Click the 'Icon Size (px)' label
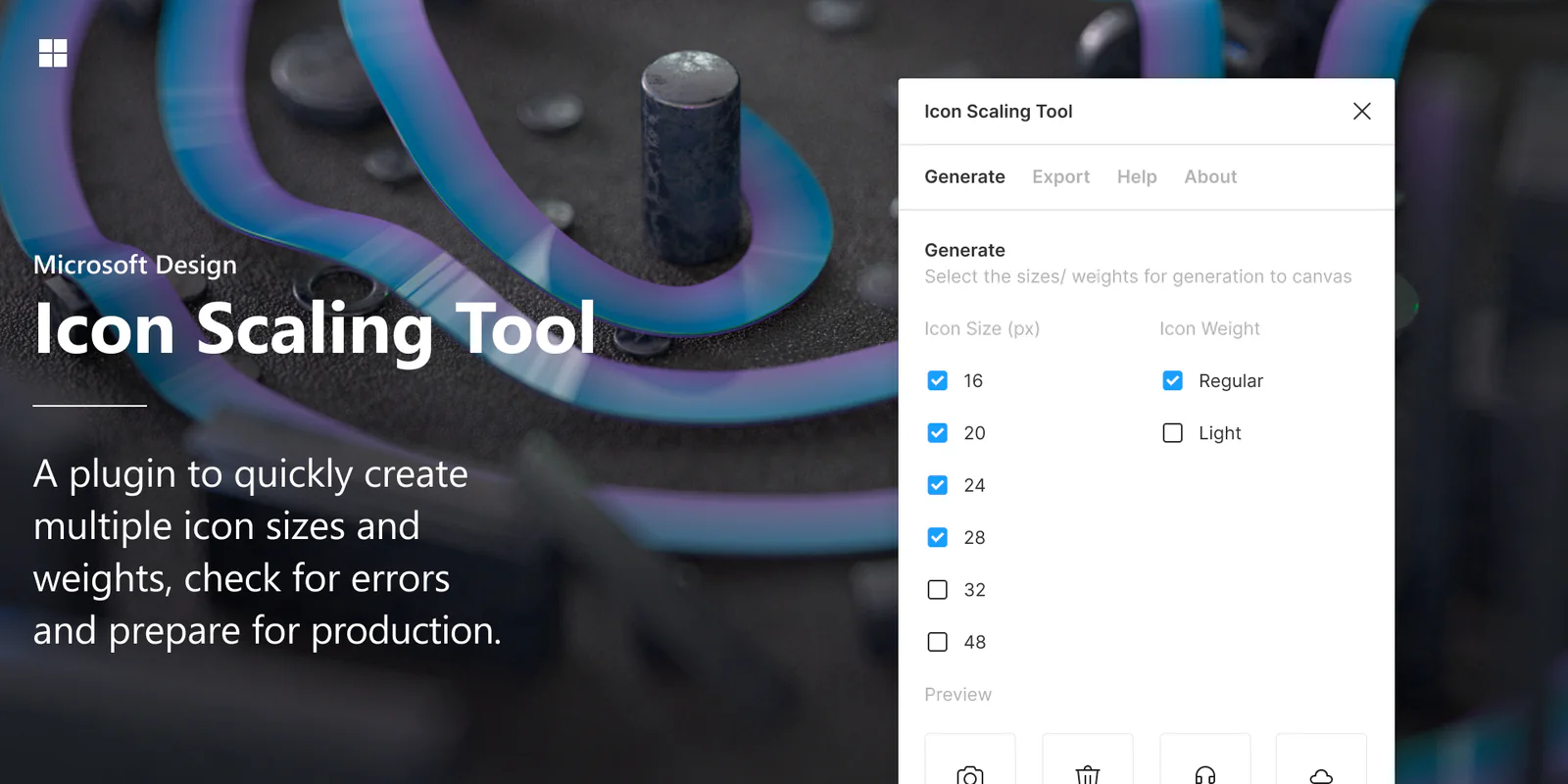 (x=982, y=328)
